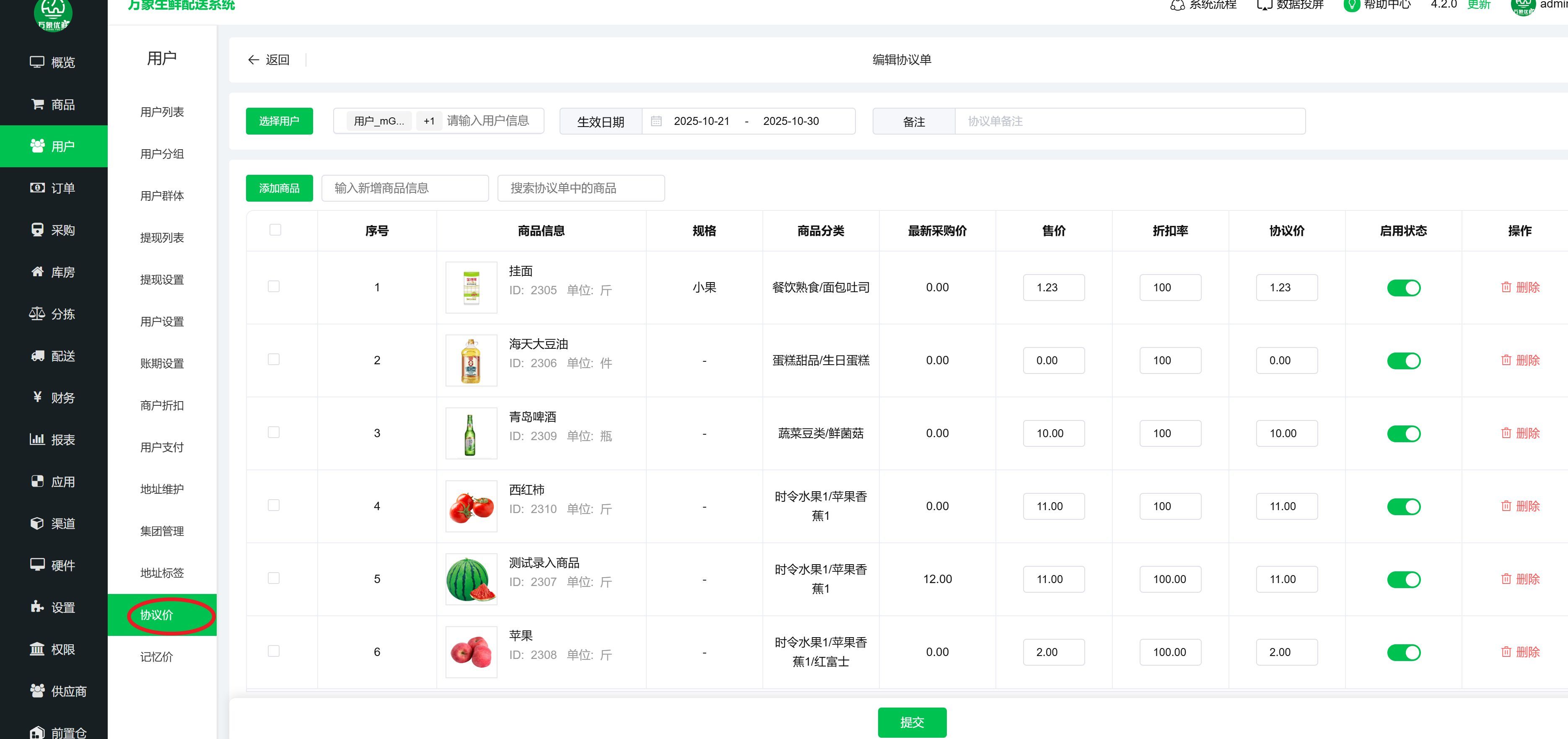1568x739 pixels.
Task: Open the 采购 purchasing sidebar icon
Action: click(37, 229)
